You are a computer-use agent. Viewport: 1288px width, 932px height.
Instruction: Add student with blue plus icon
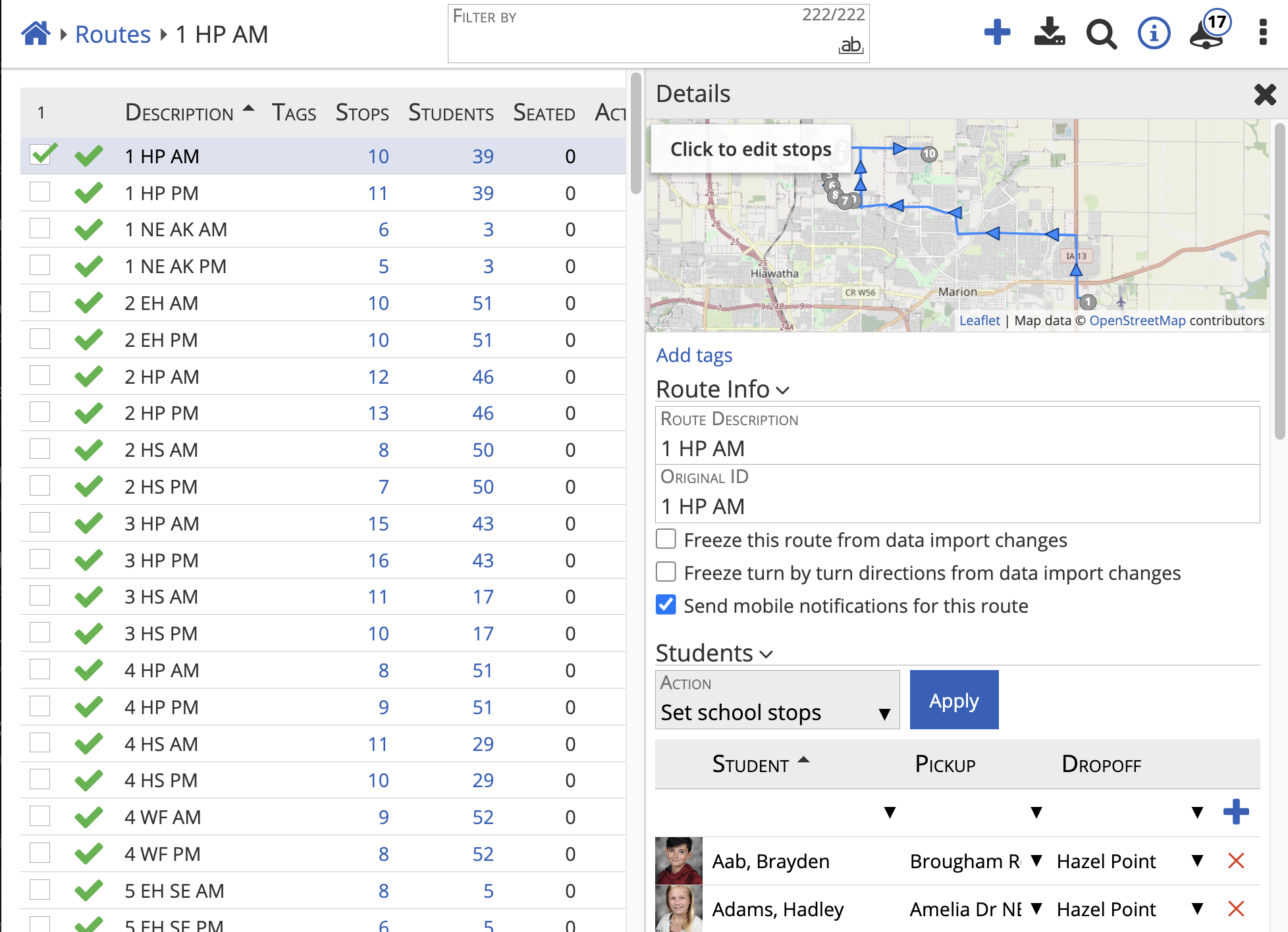(x=1236, y=812)
